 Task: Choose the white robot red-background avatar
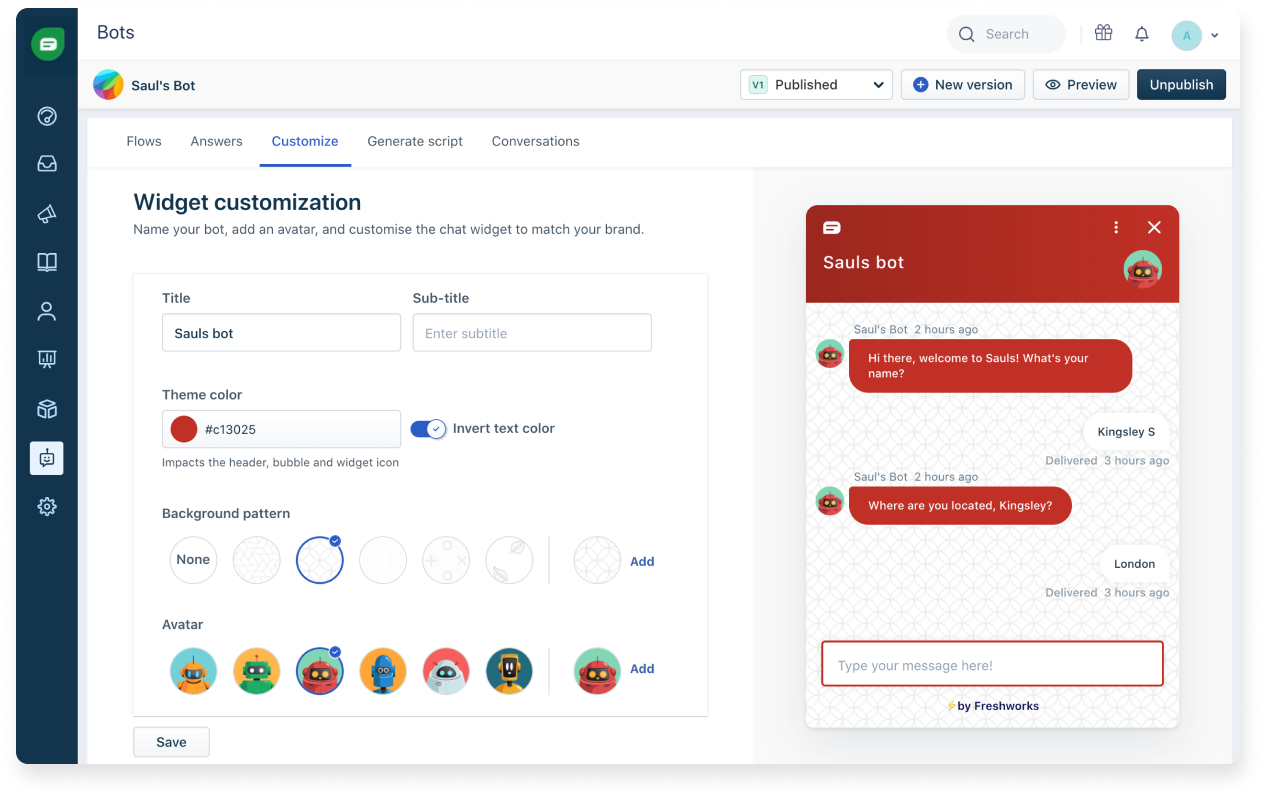(x=446, y=670)
